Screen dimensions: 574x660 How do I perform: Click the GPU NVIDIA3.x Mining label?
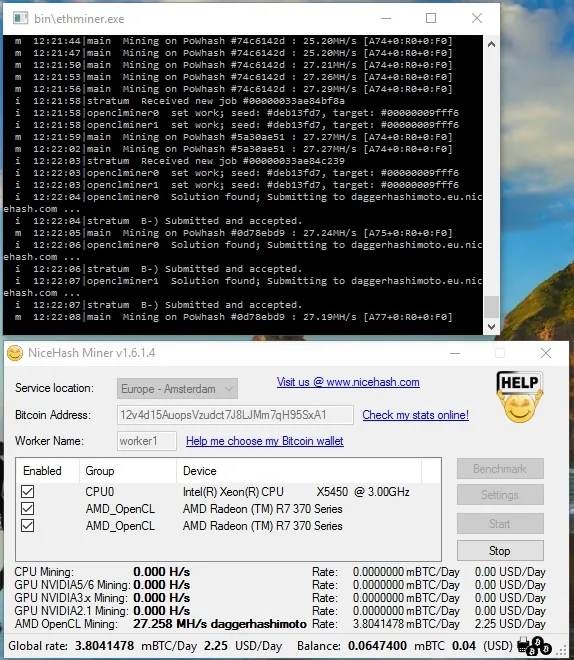tap(71, 598)
